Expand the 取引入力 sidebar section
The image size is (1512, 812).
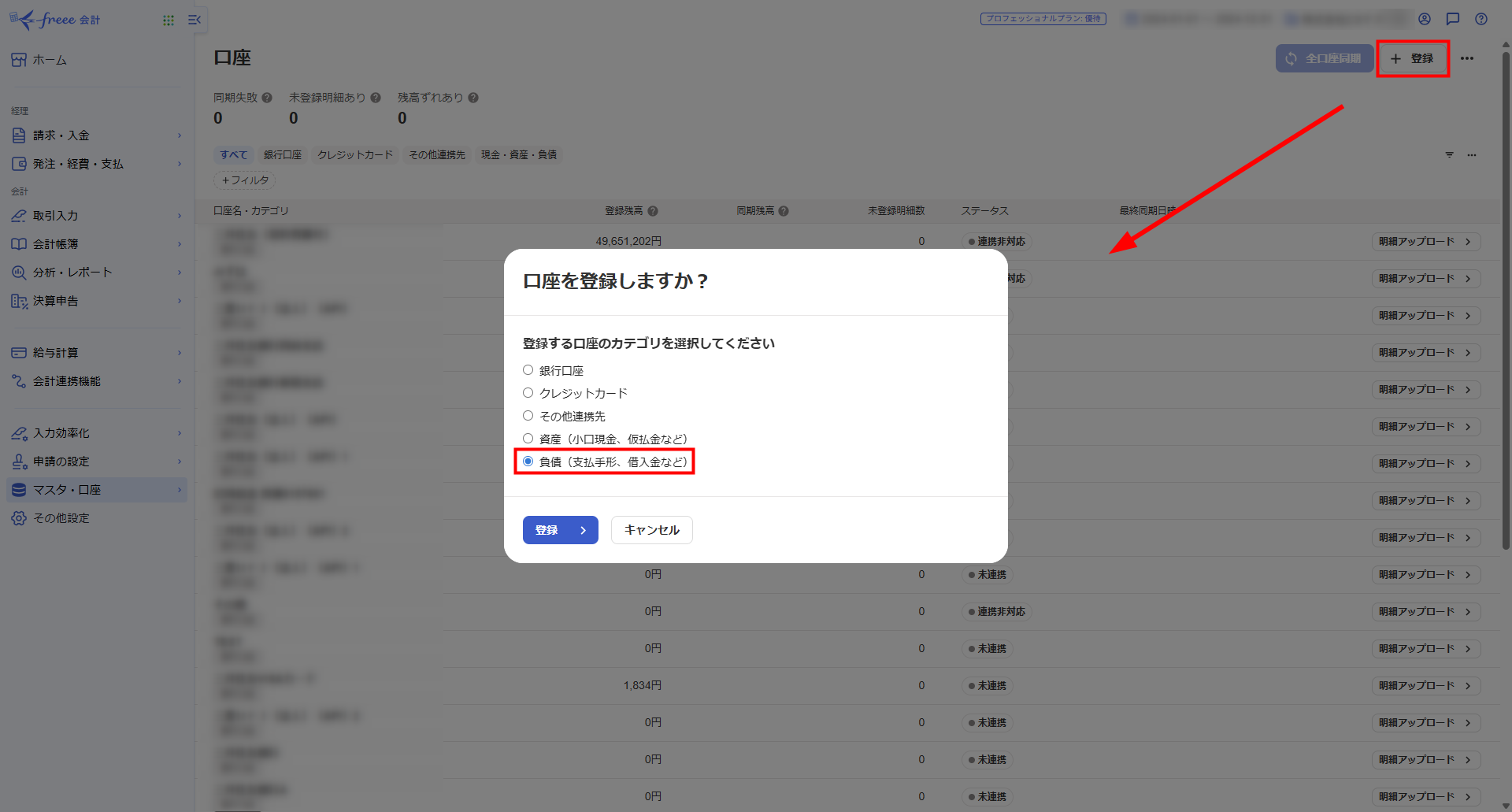coord(96,216)
